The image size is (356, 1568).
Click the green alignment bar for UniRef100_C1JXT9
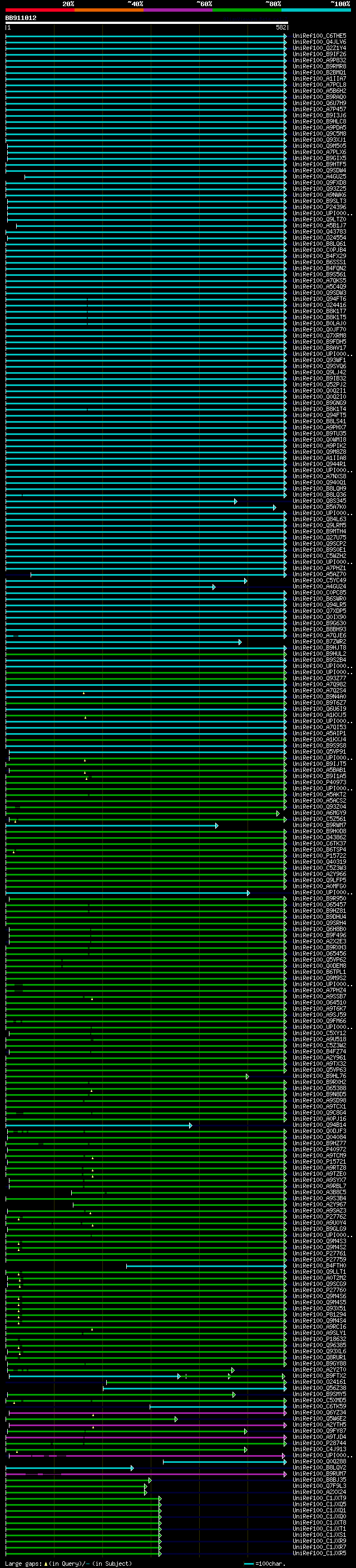coord(83,1498)
